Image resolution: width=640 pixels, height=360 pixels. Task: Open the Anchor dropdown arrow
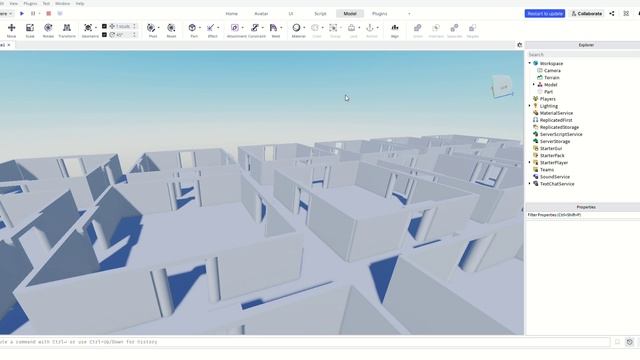click(378, 28)
